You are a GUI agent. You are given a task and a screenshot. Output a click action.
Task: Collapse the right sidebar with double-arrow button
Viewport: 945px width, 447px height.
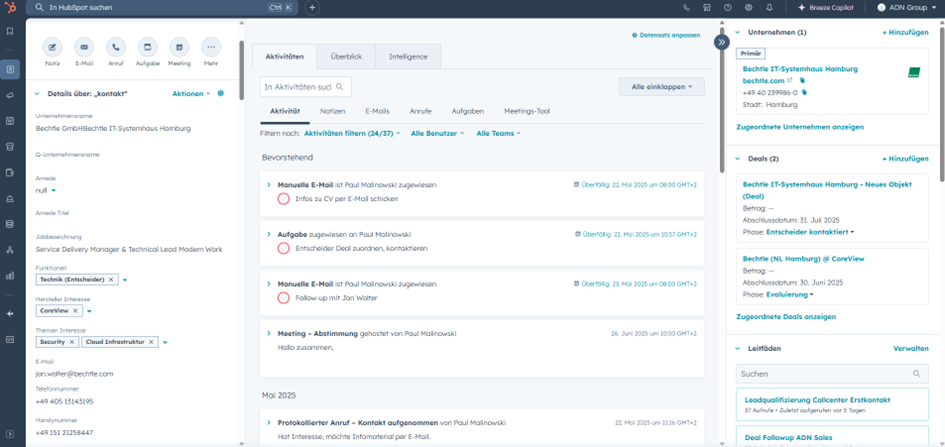721,42
